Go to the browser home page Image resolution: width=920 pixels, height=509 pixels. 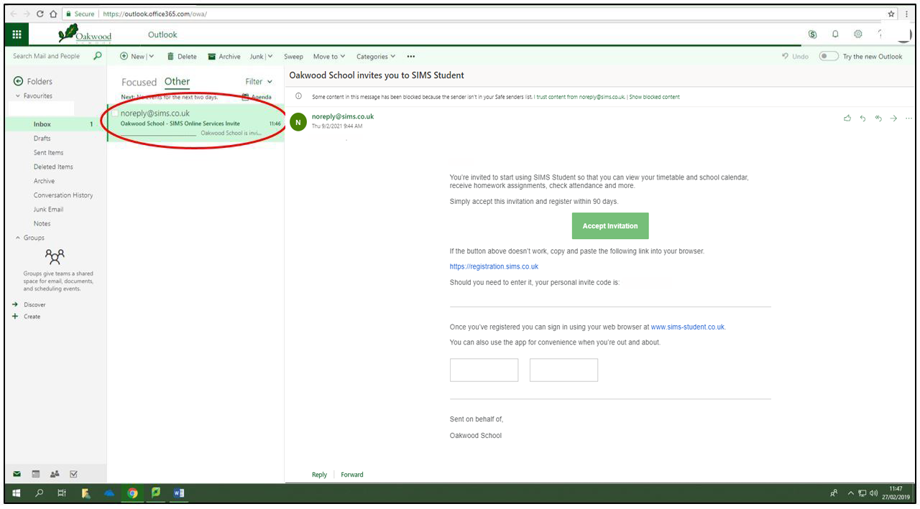(x=53, y=13)
